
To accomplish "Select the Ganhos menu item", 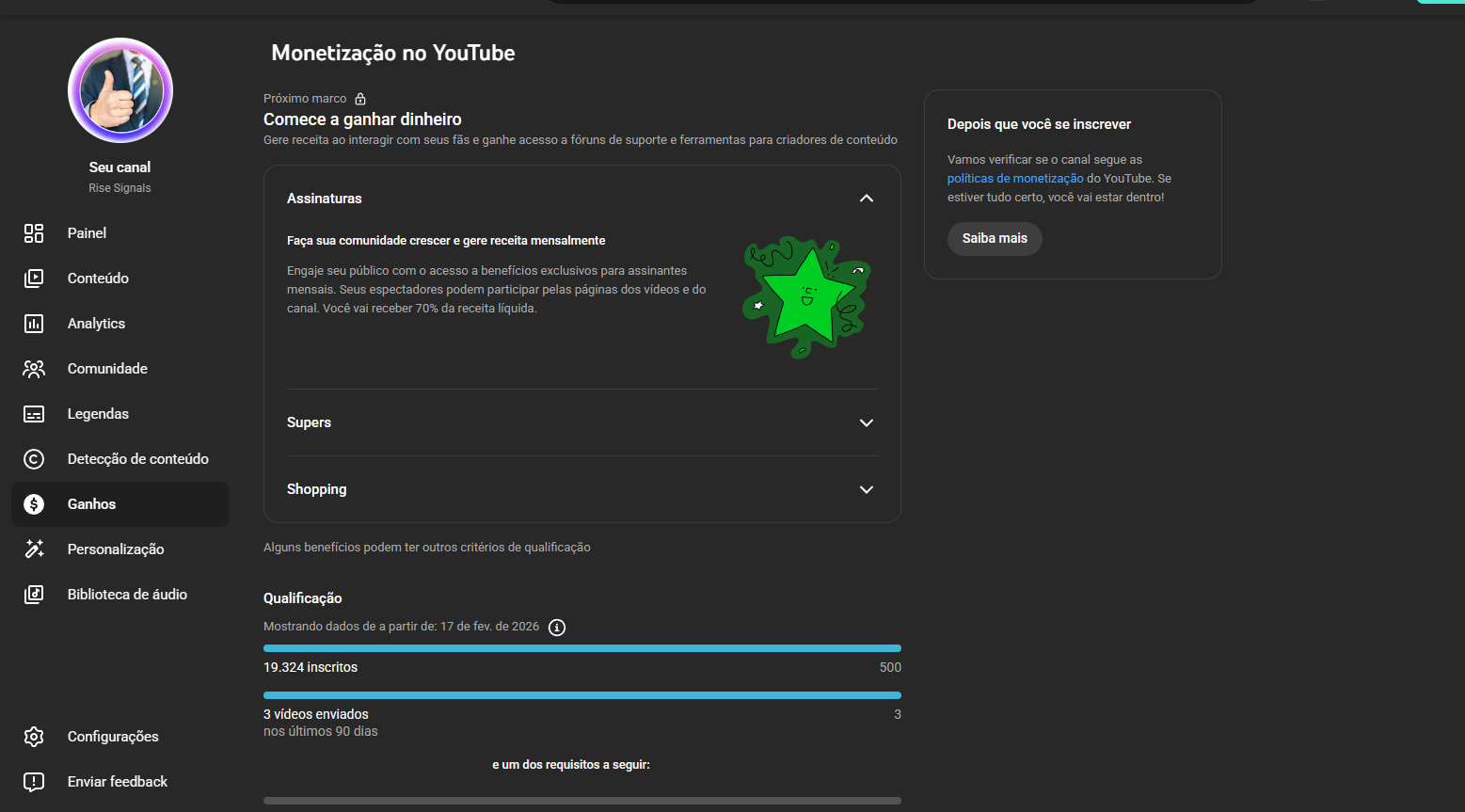I will pos(120,504).
